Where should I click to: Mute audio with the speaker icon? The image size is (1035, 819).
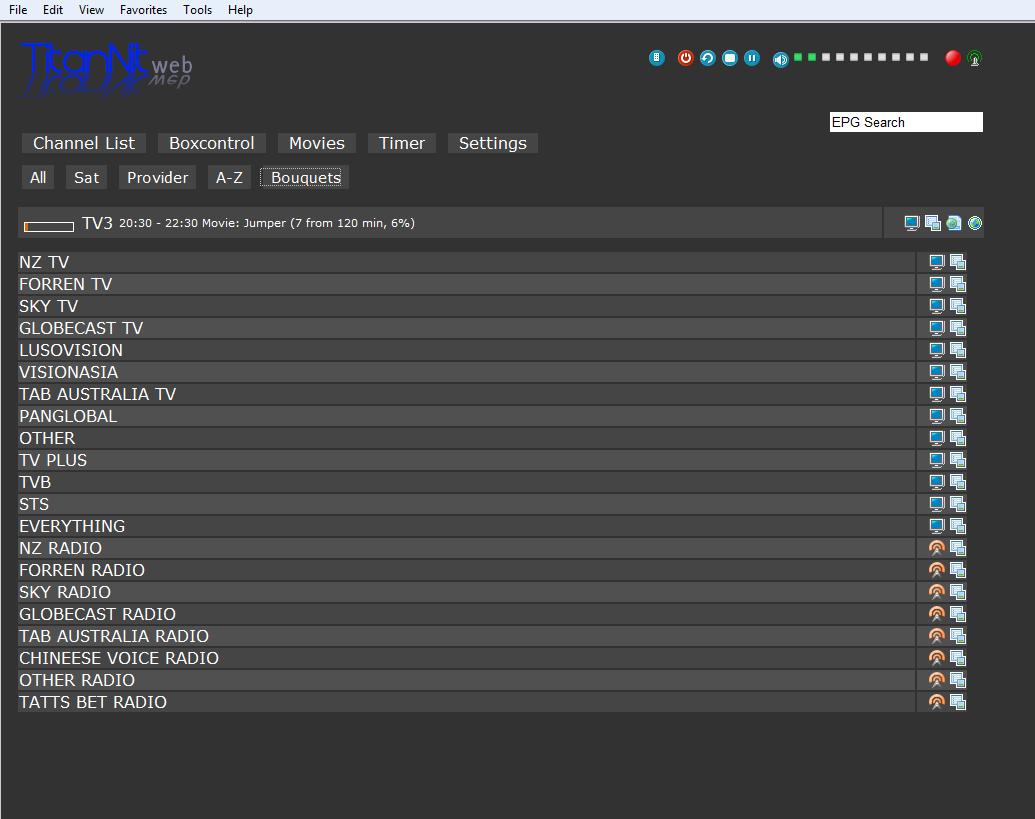pyautogui.click(x=780, y=59)
